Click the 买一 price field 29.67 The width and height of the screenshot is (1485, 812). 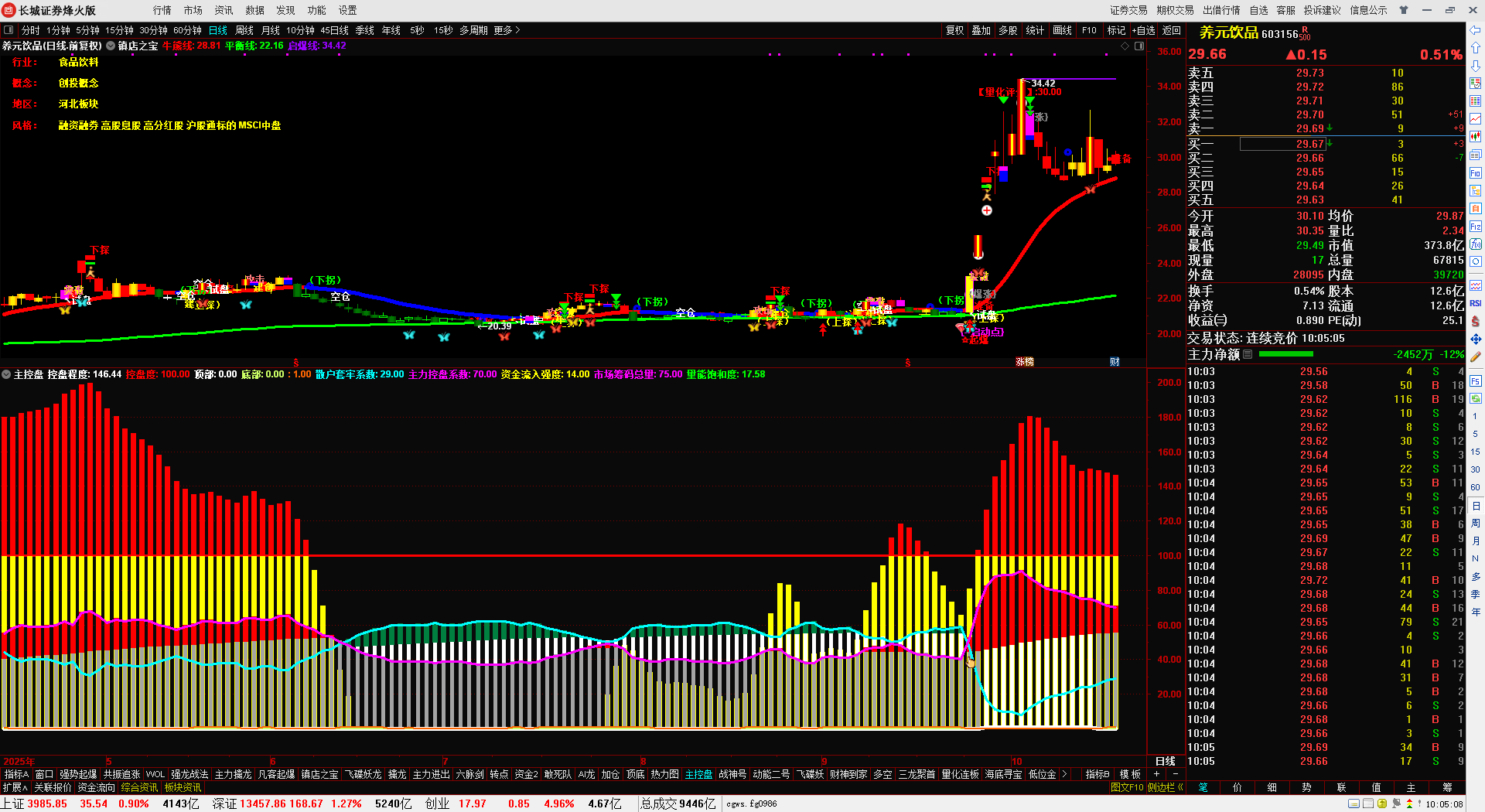click(1283, 144)
